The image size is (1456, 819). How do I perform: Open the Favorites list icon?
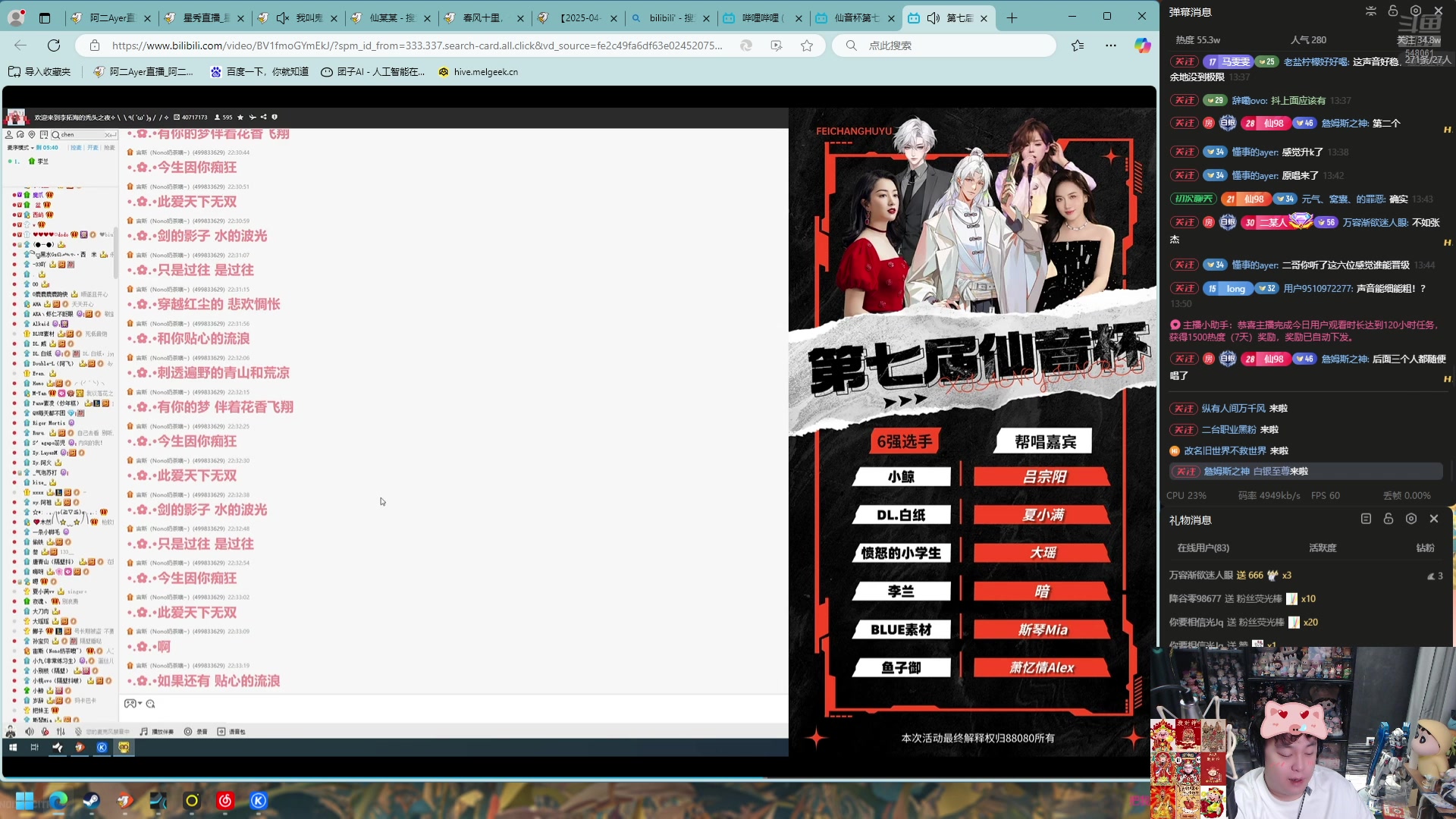tap(1078, 45)
